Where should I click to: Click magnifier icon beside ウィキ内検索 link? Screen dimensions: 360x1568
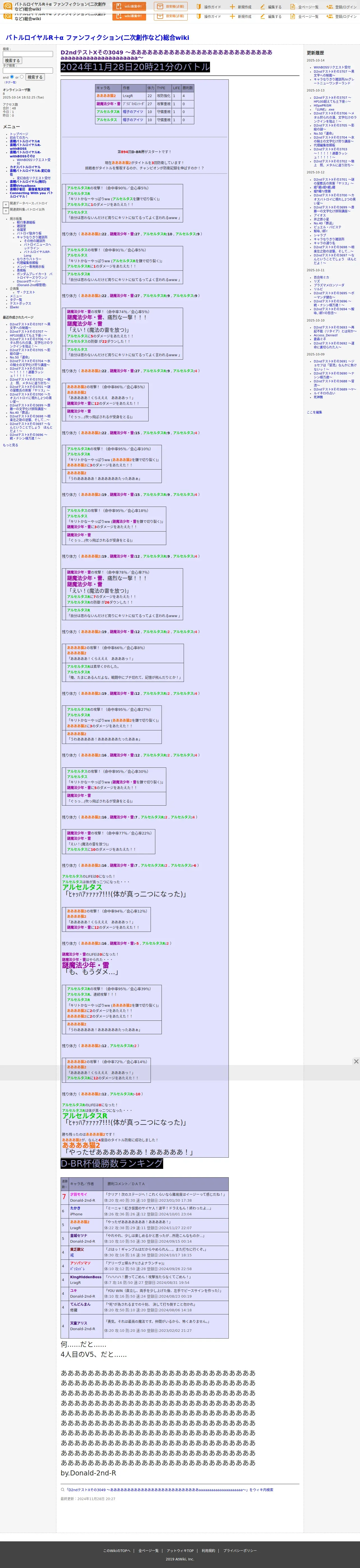click(x=62, y=1489)
